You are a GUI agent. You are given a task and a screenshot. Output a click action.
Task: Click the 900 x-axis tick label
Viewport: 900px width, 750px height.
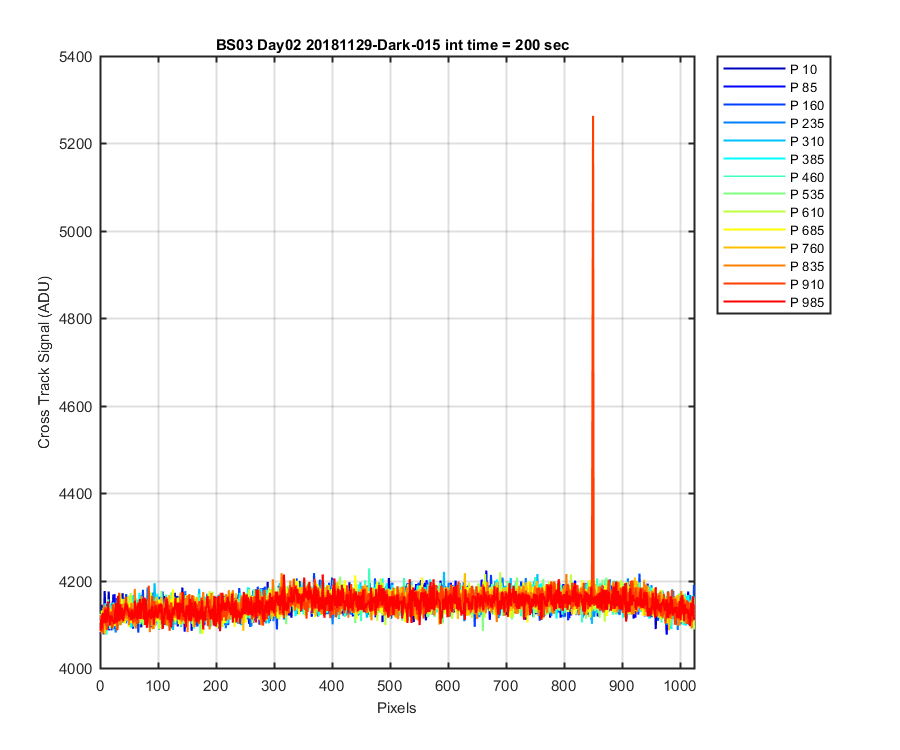click(622, 686)
